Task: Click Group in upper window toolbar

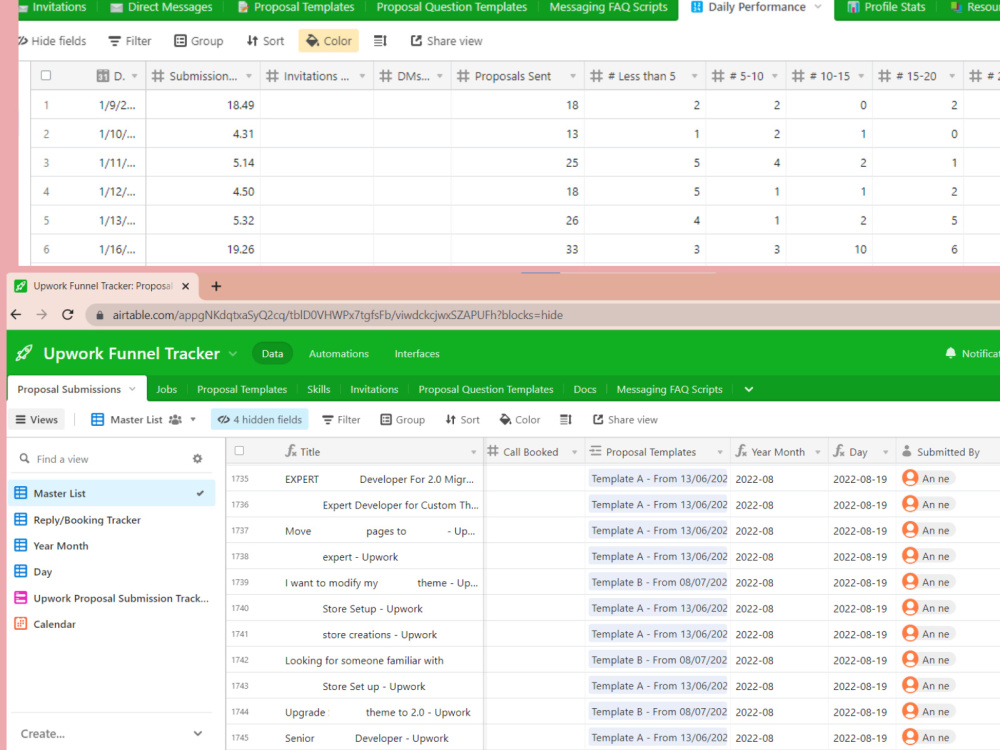Action: click(198, 41)
